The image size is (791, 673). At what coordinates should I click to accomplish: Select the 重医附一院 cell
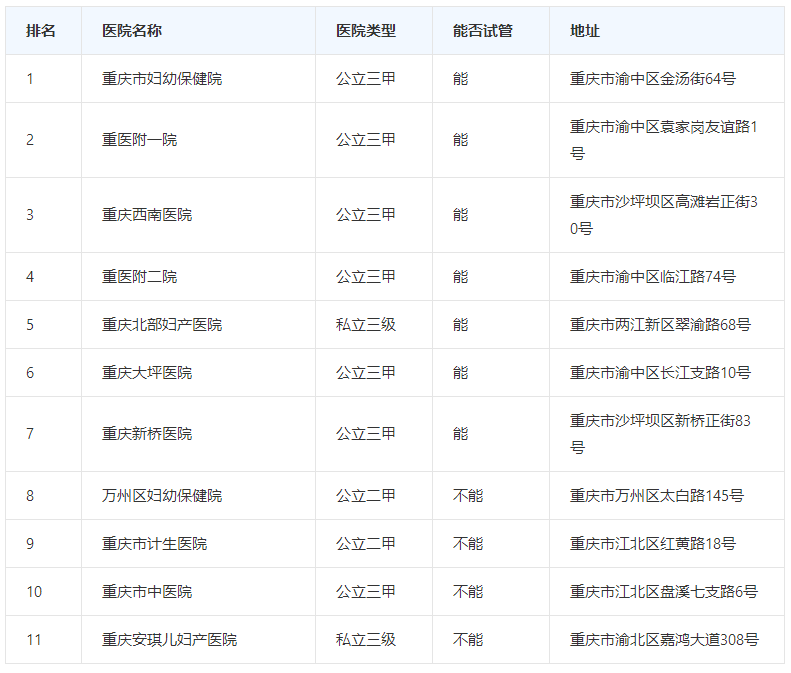click(x=139, y=140)
